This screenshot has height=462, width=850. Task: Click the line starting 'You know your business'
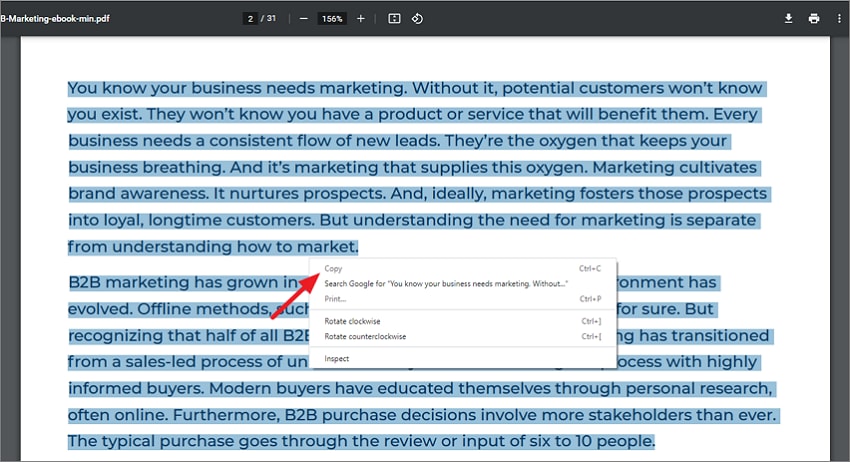(x=415, y=88)
